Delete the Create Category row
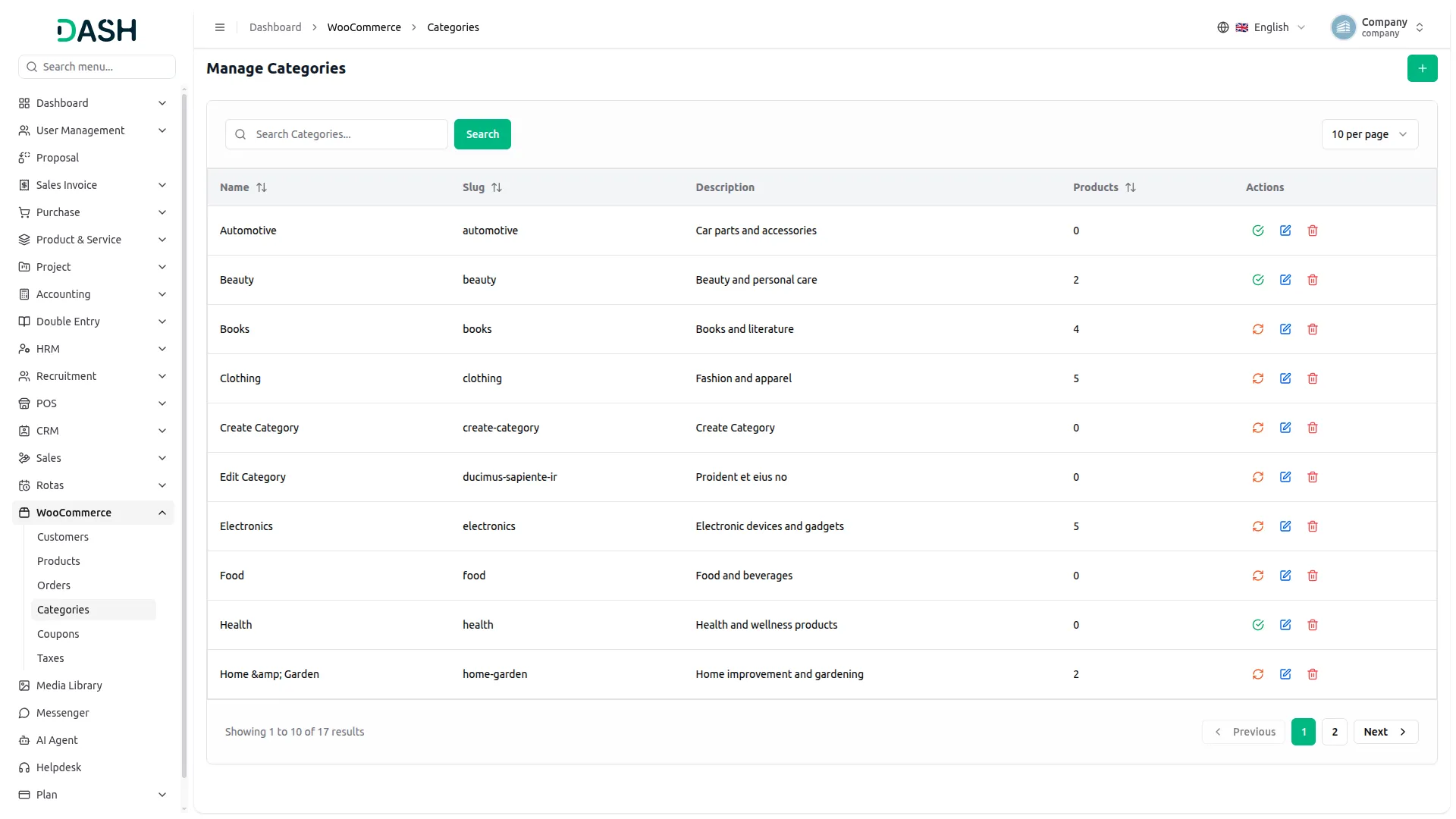The image size is (1456, 819). (1313, 428)
